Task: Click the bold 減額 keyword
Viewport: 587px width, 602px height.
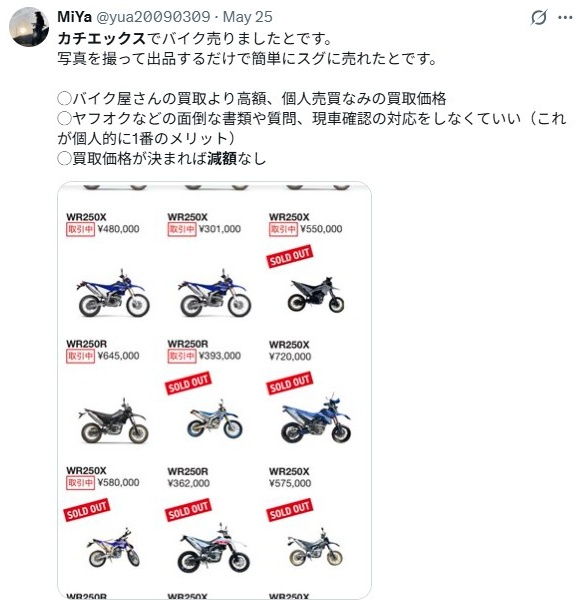Action: tap(222, 158)
